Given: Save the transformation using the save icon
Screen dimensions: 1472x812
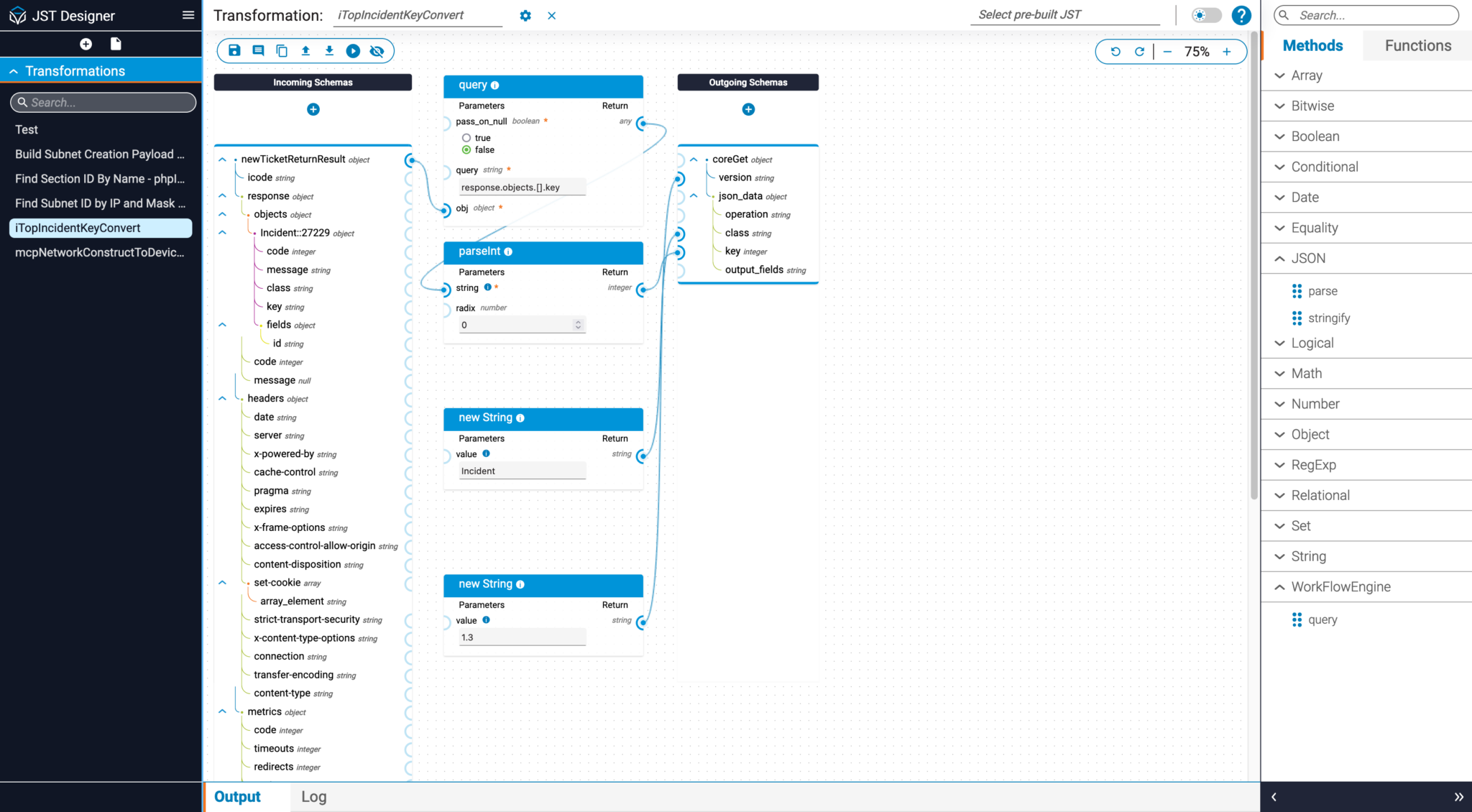Looking at the screenshot, I should [x=234, y=50].
